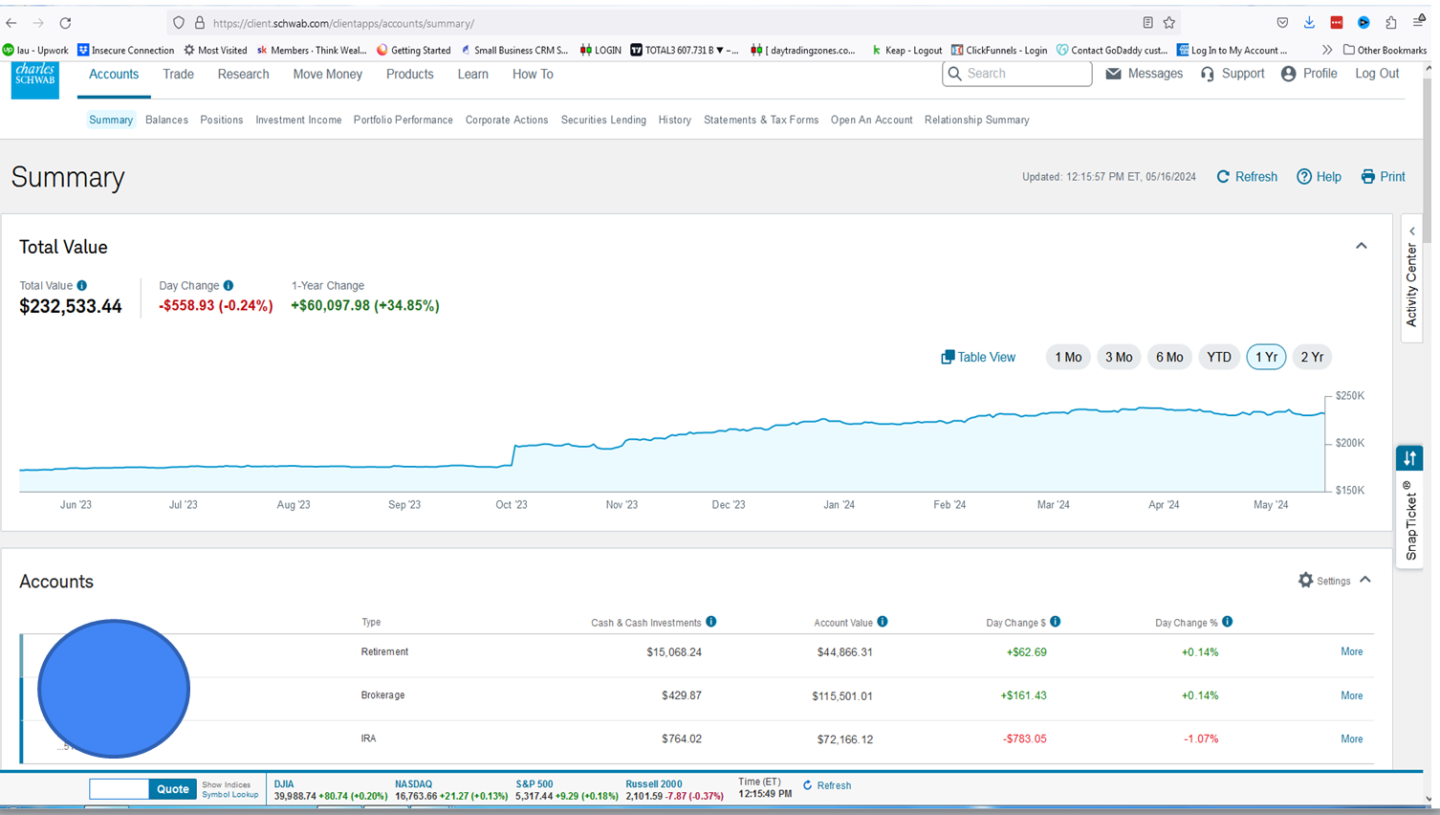Open the Trade menu

(x=178, y=74)
